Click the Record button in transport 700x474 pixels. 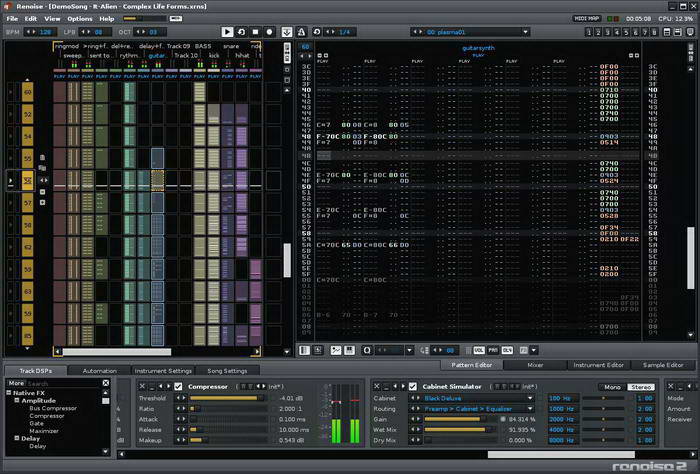269,32
